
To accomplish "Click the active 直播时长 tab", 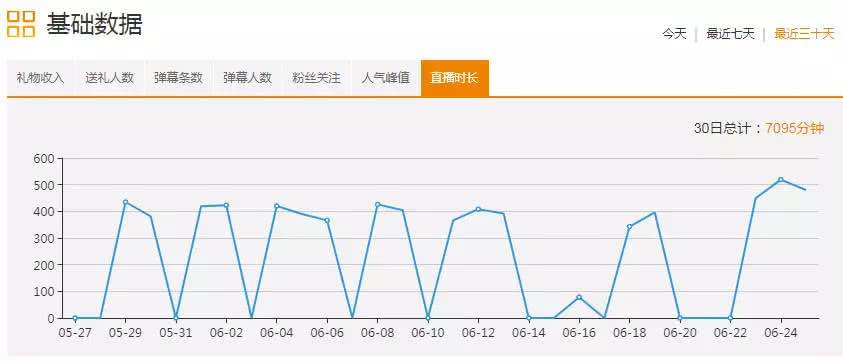I will (455, 78).
